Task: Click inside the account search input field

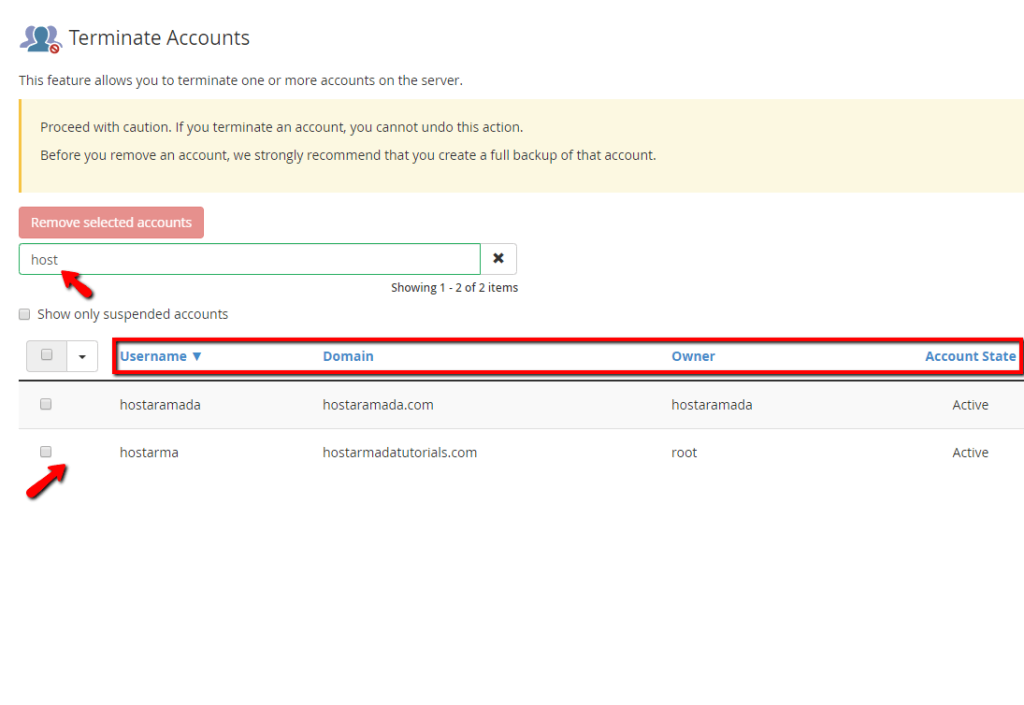Action: coord(250,259)
